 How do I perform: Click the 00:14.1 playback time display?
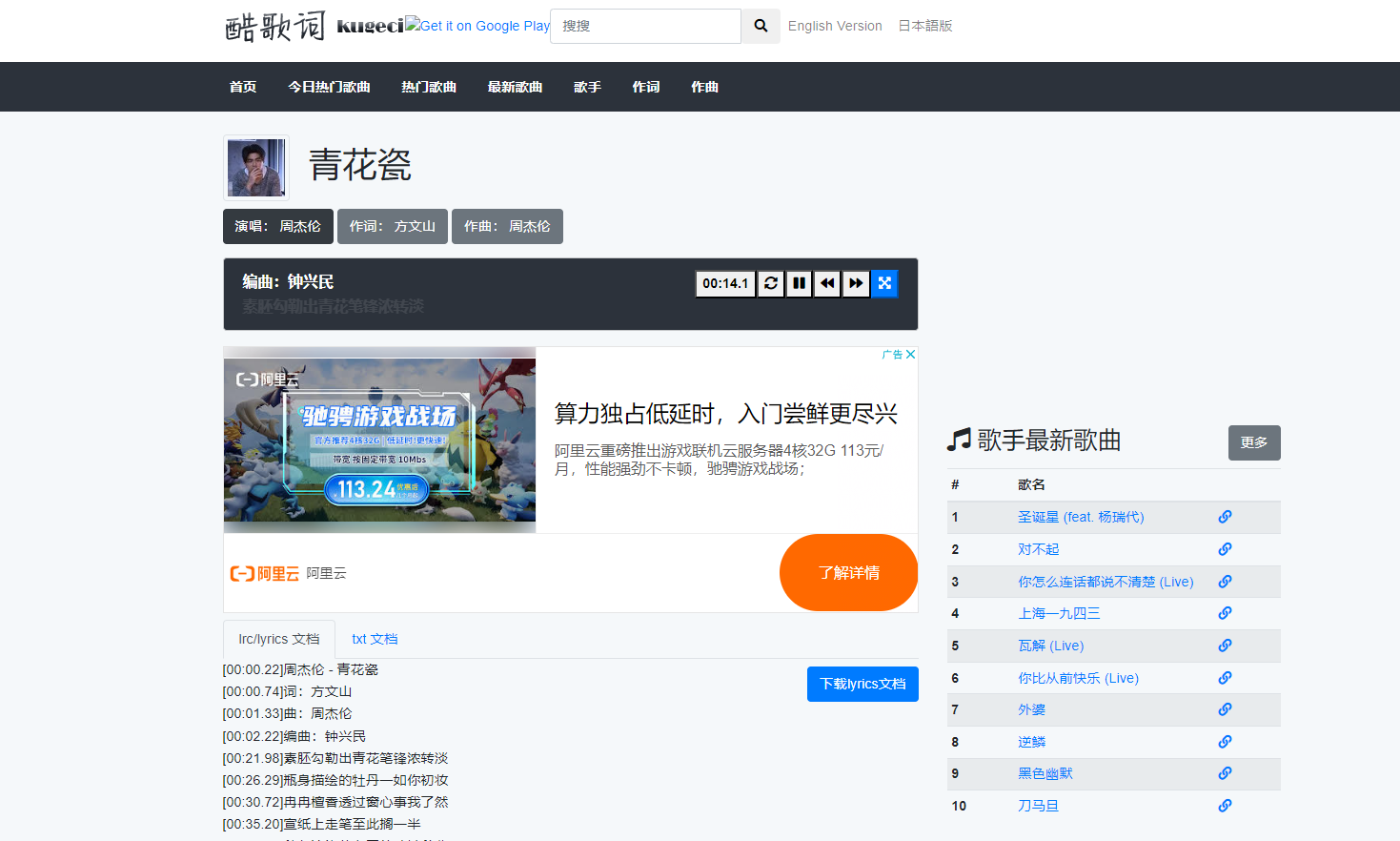coord(725,283)
